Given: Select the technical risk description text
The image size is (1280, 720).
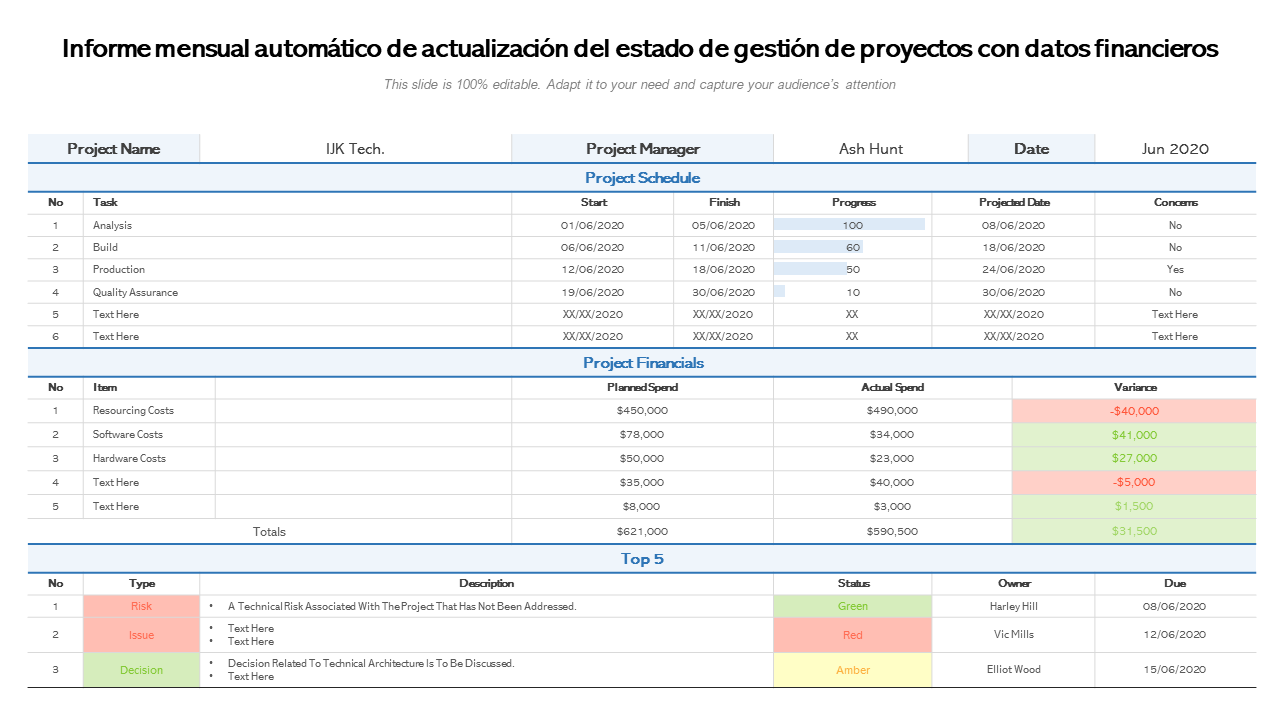Looking at the screenshot, I should click(x=402, y=607).
